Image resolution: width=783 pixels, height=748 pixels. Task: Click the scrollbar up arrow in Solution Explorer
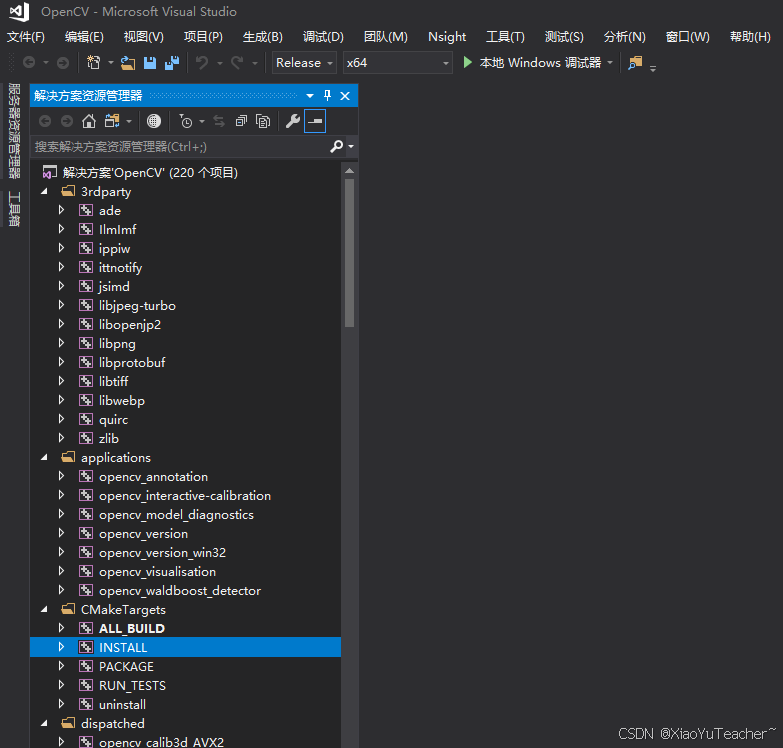click(x=350, y=171)
